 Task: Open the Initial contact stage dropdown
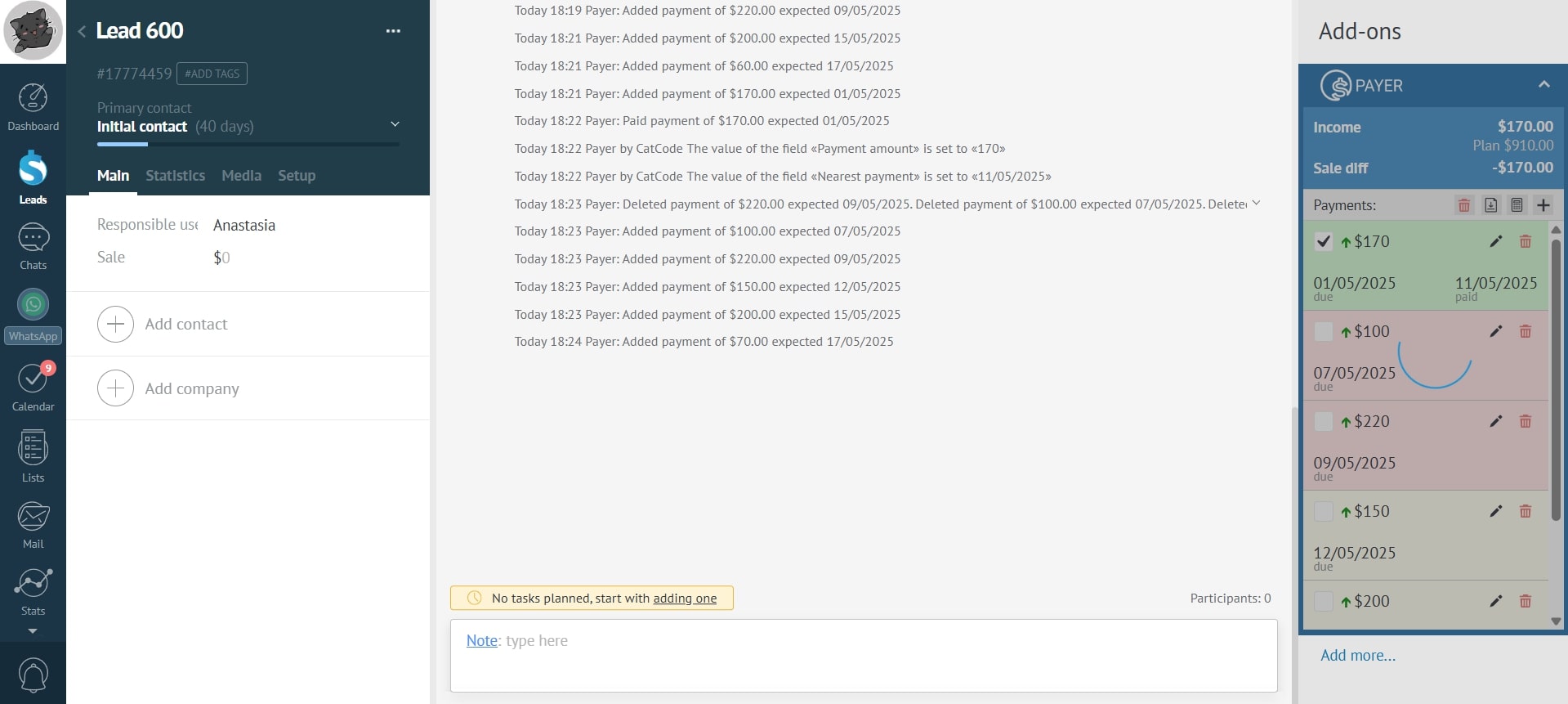(395, 124)
